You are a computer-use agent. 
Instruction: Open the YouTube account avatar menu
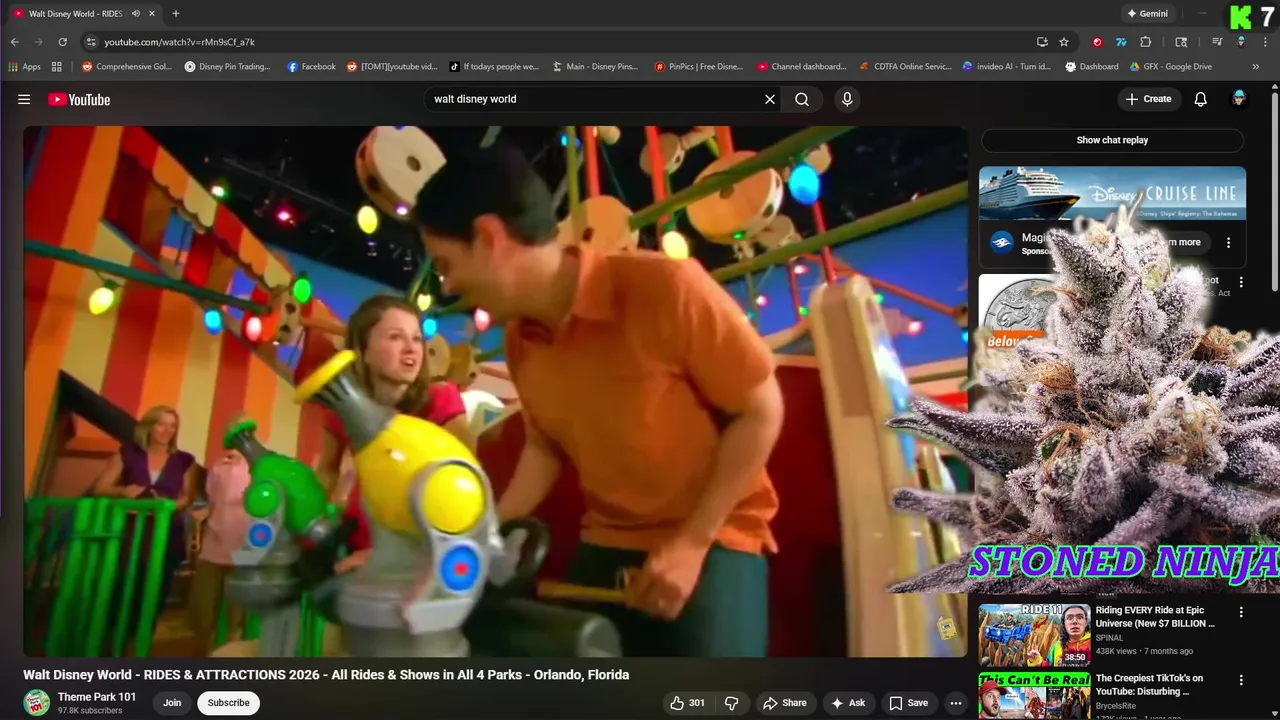pyautogui.click(x=1239, y=99)
